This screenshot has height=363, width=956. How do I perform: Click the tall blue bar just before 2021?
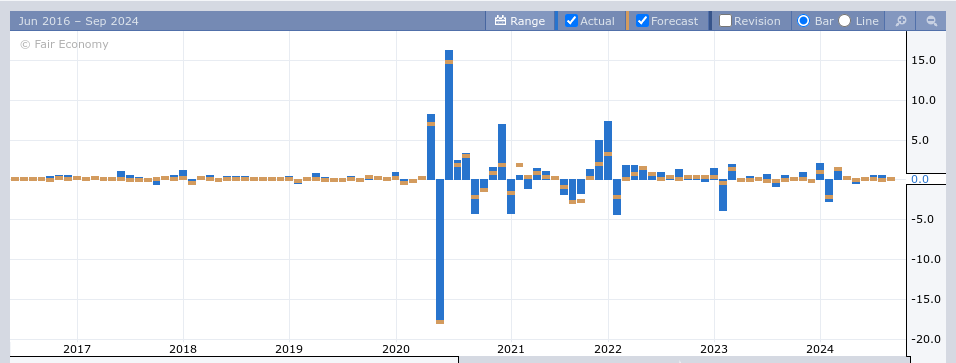tap(502, 152)
